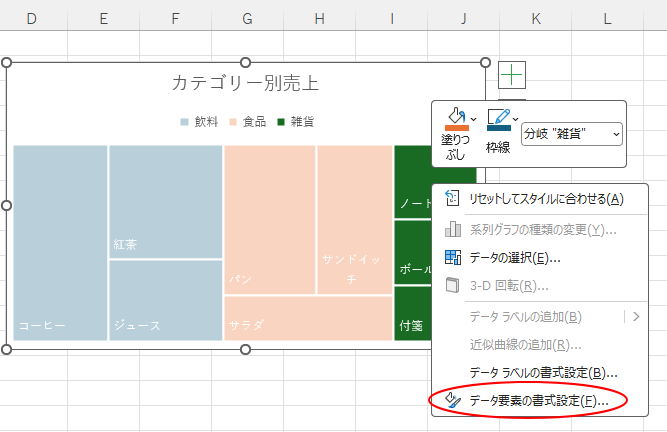Screen dimensions: 667x432
Task: Select column G header
Action: pyautogui.click(x=247, y=19)
